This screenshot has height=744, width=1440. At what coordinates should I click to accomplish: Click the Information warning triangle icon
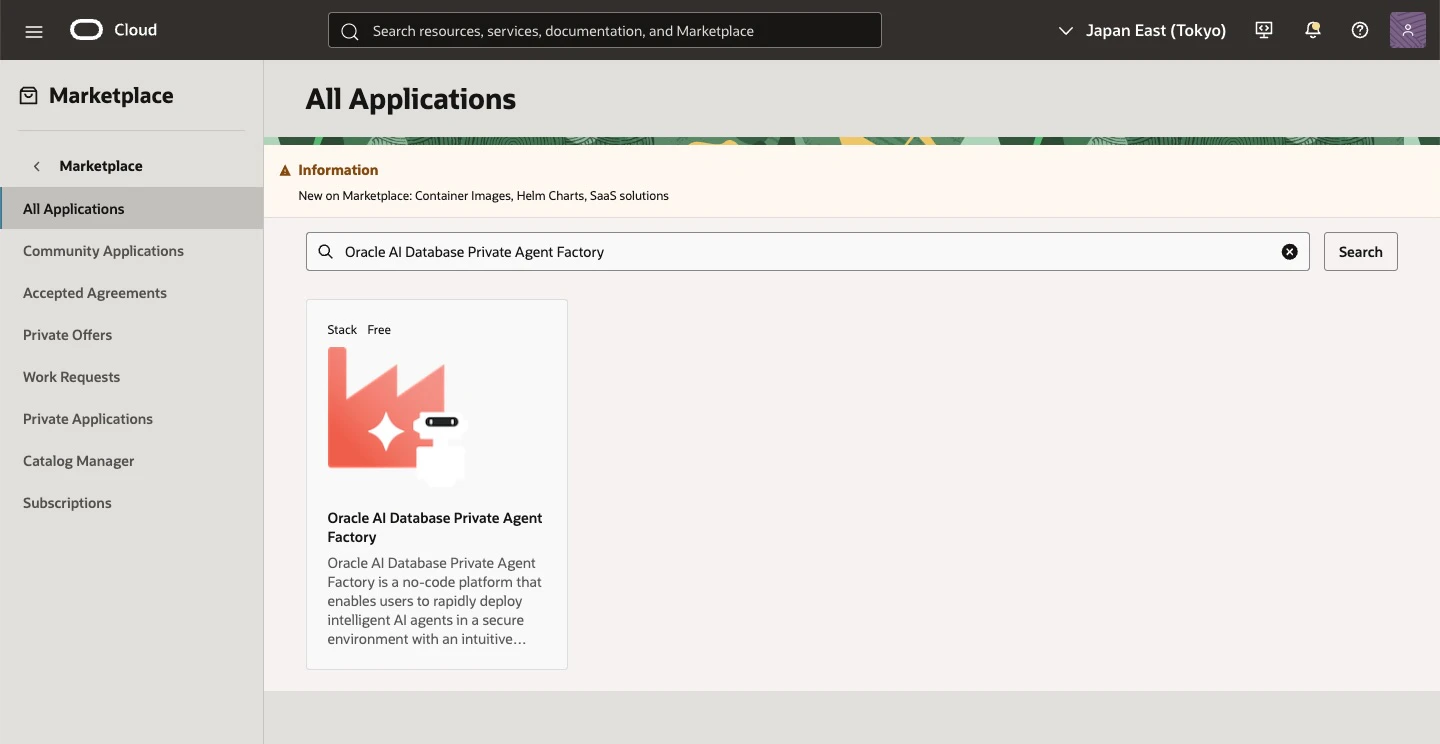coord(285,171)
